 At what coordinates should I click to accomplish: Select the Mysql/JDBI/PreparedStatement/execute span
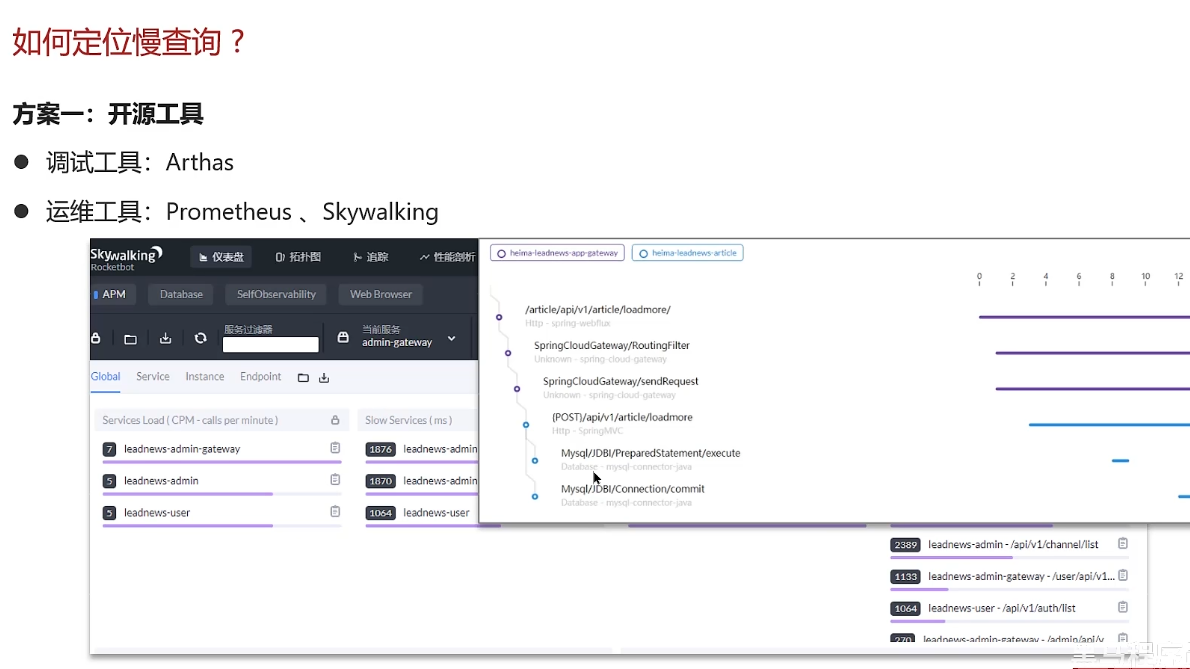click(x=650, y=453)
